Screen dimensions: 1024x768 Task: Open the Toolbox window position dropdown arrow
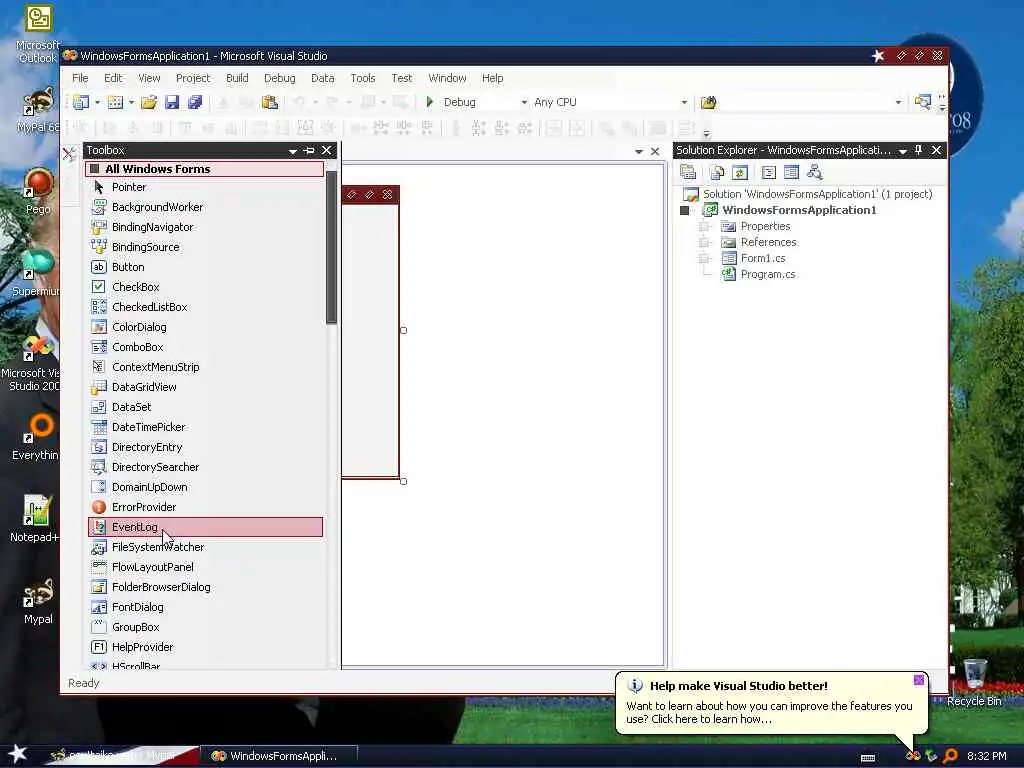[x=293, y=151]
